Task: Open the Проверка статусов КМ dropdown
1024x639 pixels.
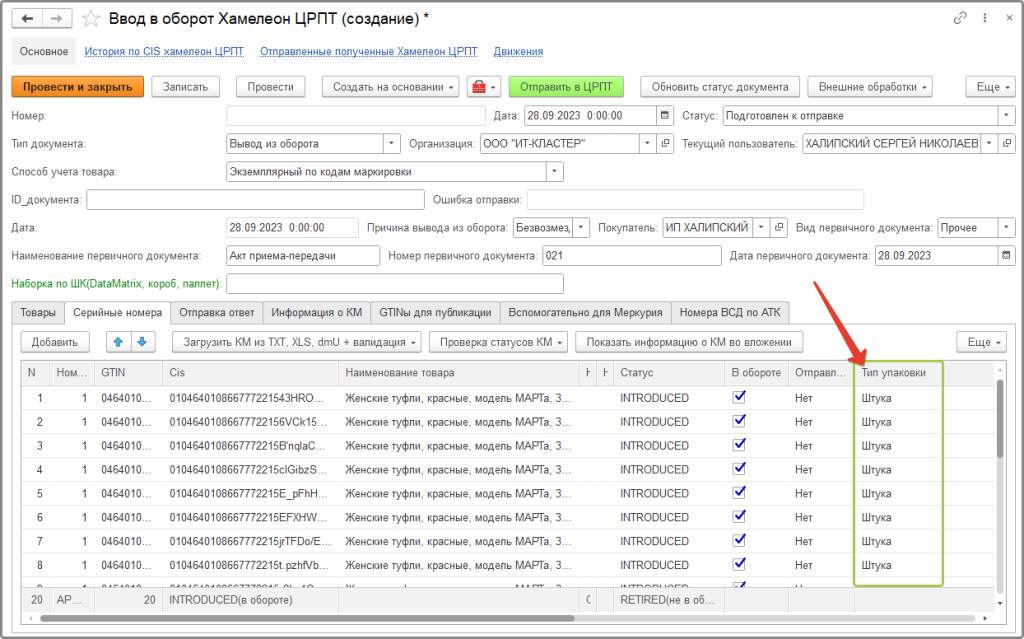Action: [x=498, y=342]
